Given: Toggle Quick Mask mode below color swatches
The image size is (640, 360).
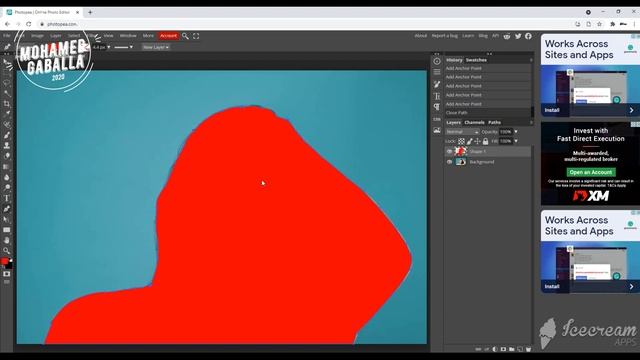Looking at the screenshot, I should (x=7, y=274).
